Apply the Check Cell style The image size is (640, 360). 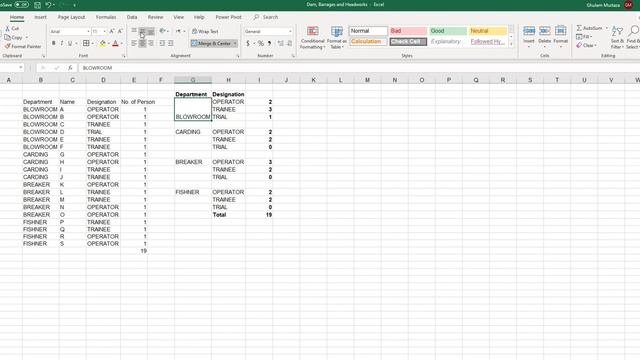coord(408,42)
